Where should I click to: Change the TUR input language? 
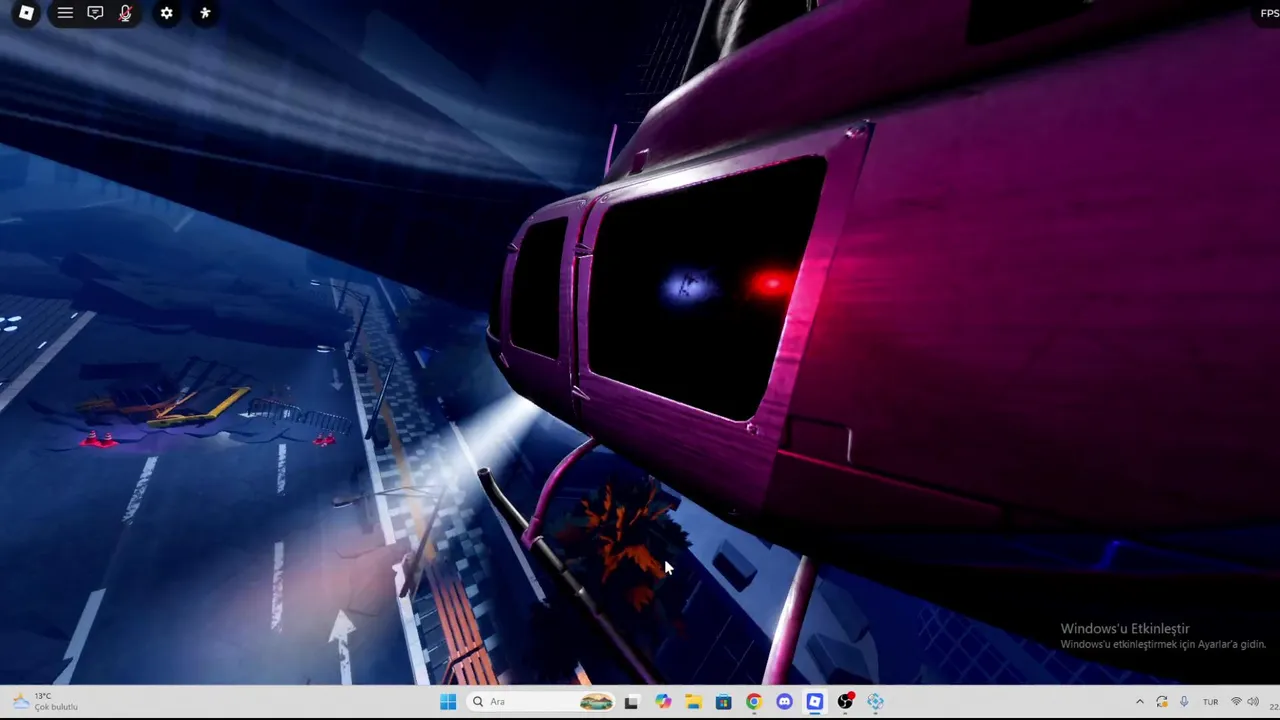click(1210, 702)
